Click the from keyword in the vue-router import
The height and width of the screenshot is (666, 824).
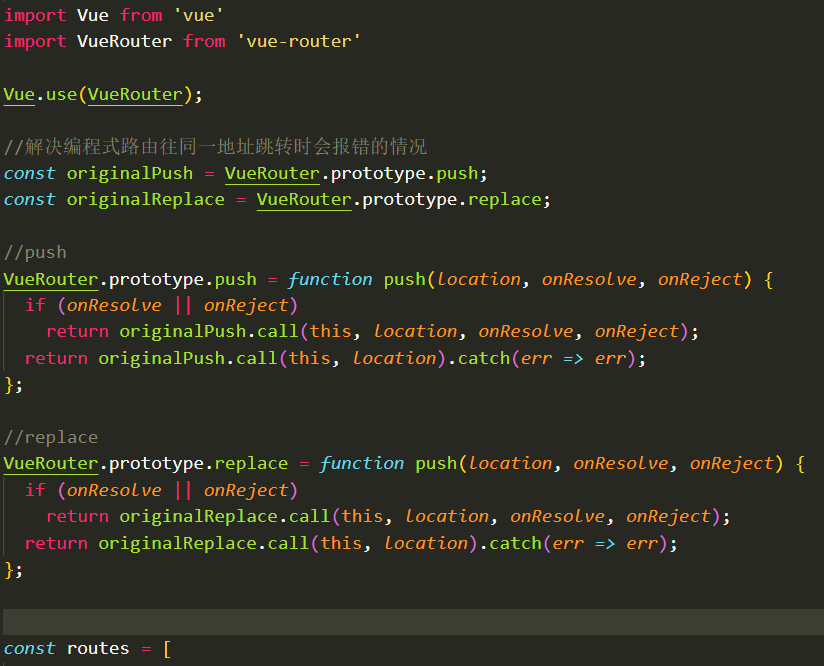point(204,42)
